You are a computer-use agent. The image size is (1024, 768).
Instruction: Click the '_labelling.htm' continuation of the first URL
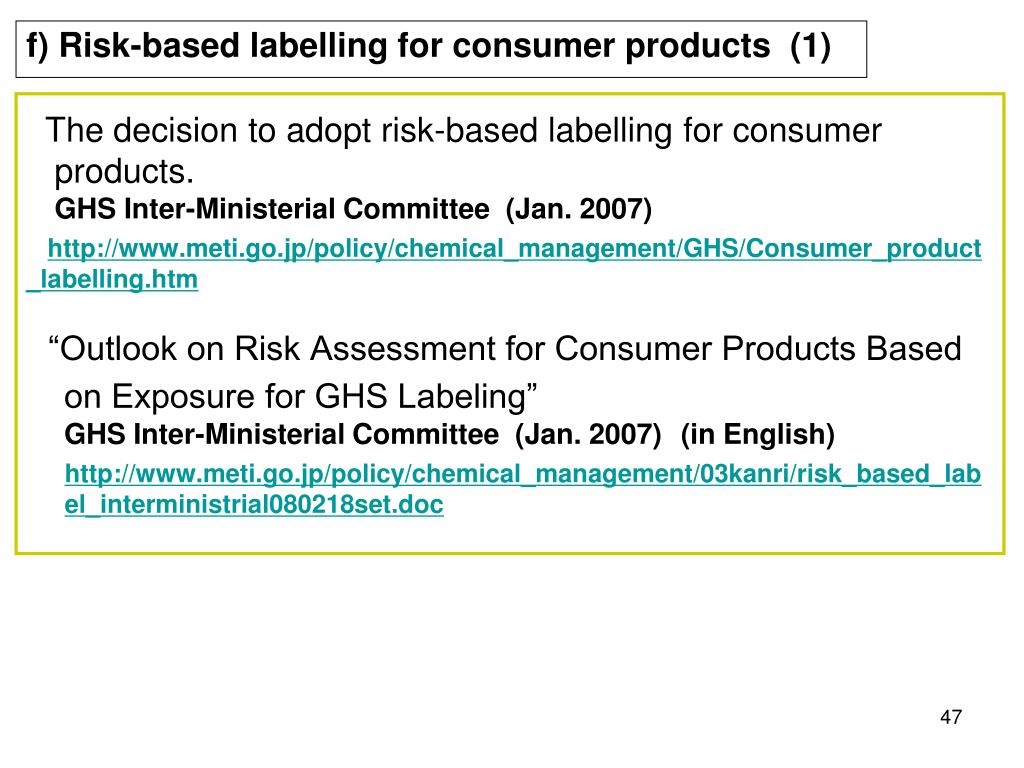click(x=112, y=280)
